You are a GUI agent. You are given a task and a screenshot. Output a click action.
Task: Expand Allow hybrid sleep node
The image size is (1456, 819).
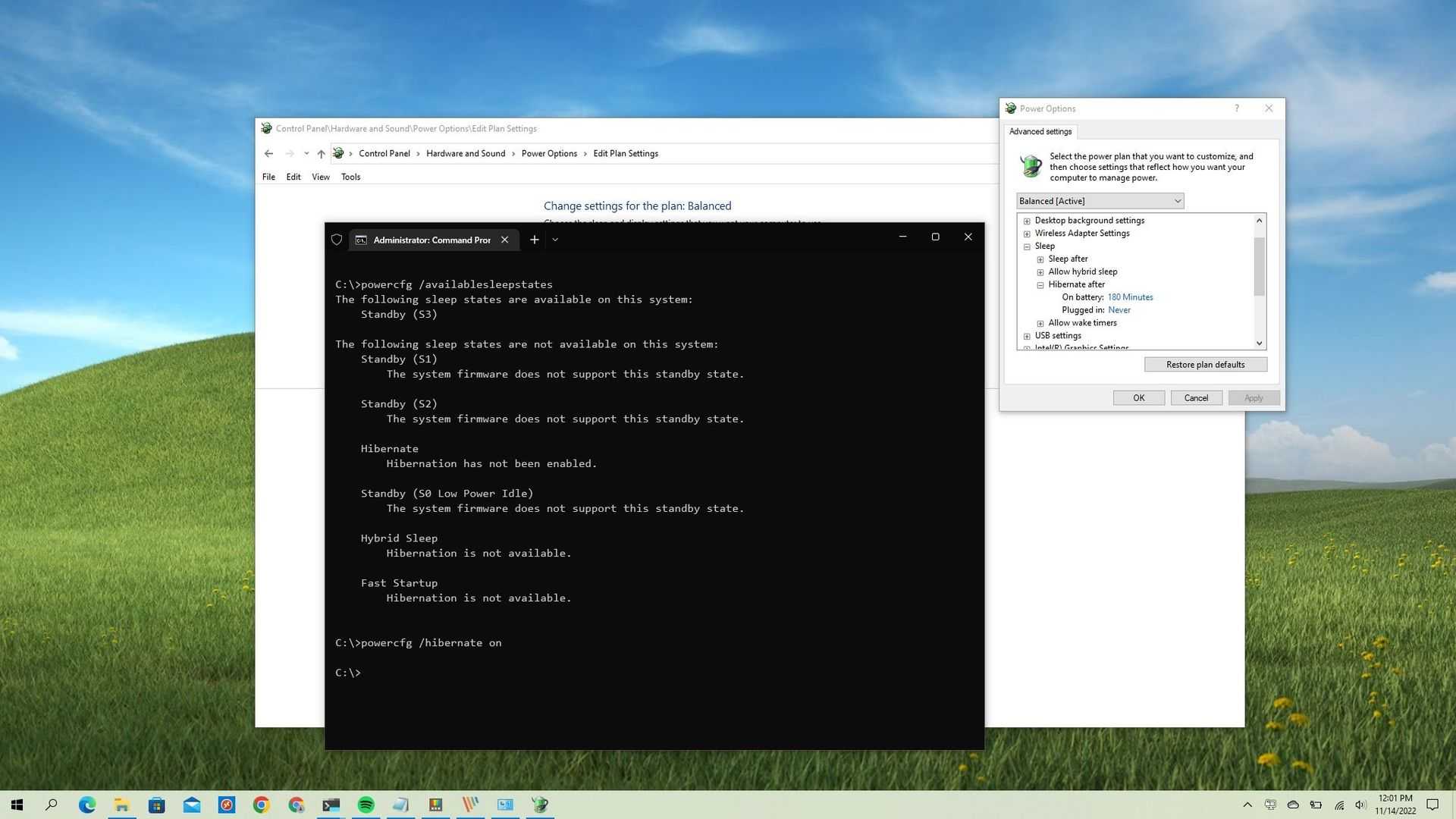(1040, 272)
